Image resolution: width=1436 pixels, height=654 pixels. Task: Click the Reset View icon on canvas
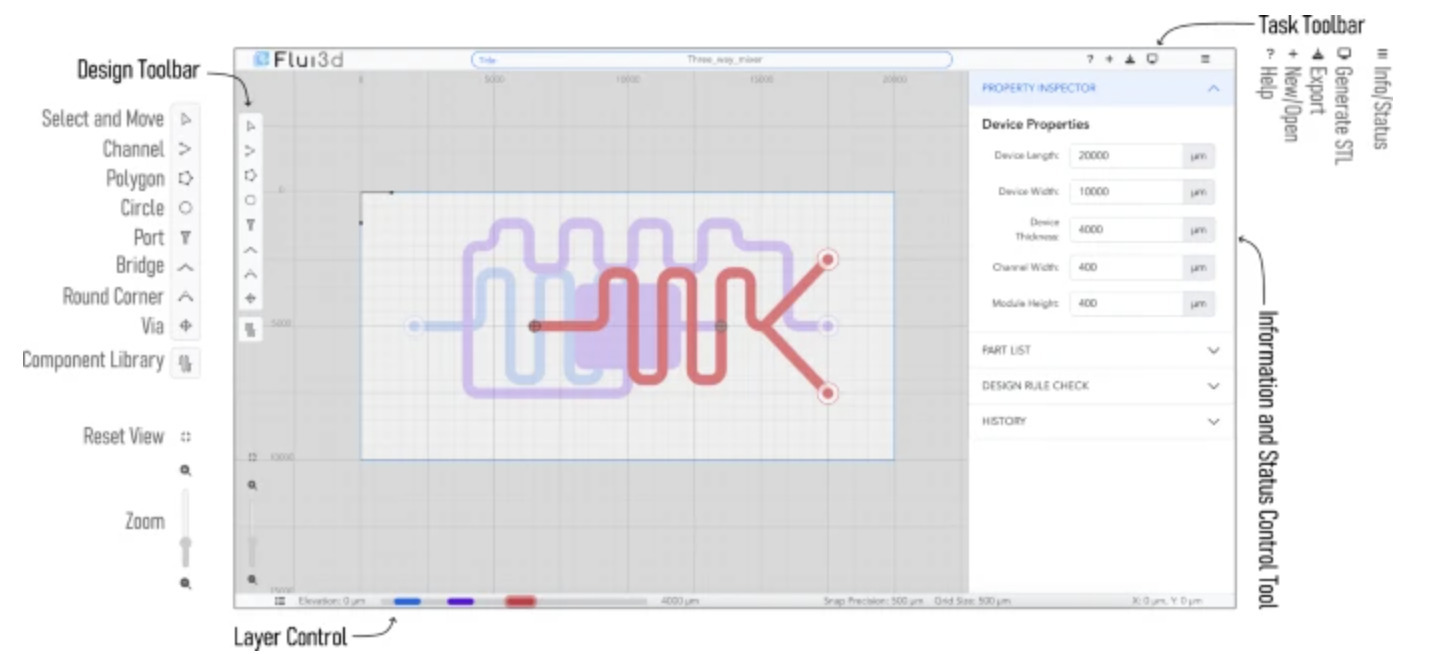(x=252, y=457)
